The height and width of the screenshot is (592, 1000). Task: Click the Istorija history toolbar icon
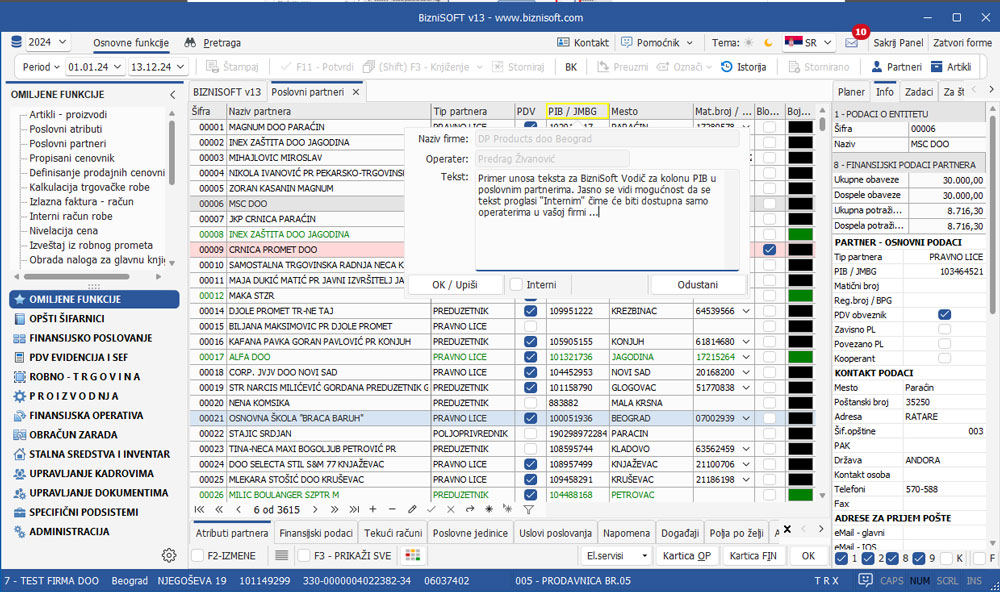coord(727,67)
